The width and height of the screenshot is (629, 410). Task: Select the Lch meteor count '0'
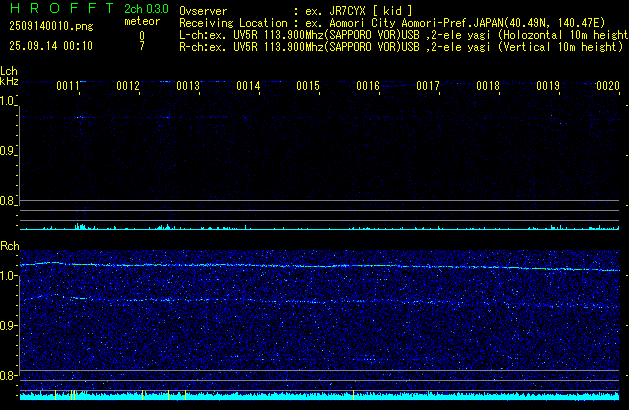point(142,36)
